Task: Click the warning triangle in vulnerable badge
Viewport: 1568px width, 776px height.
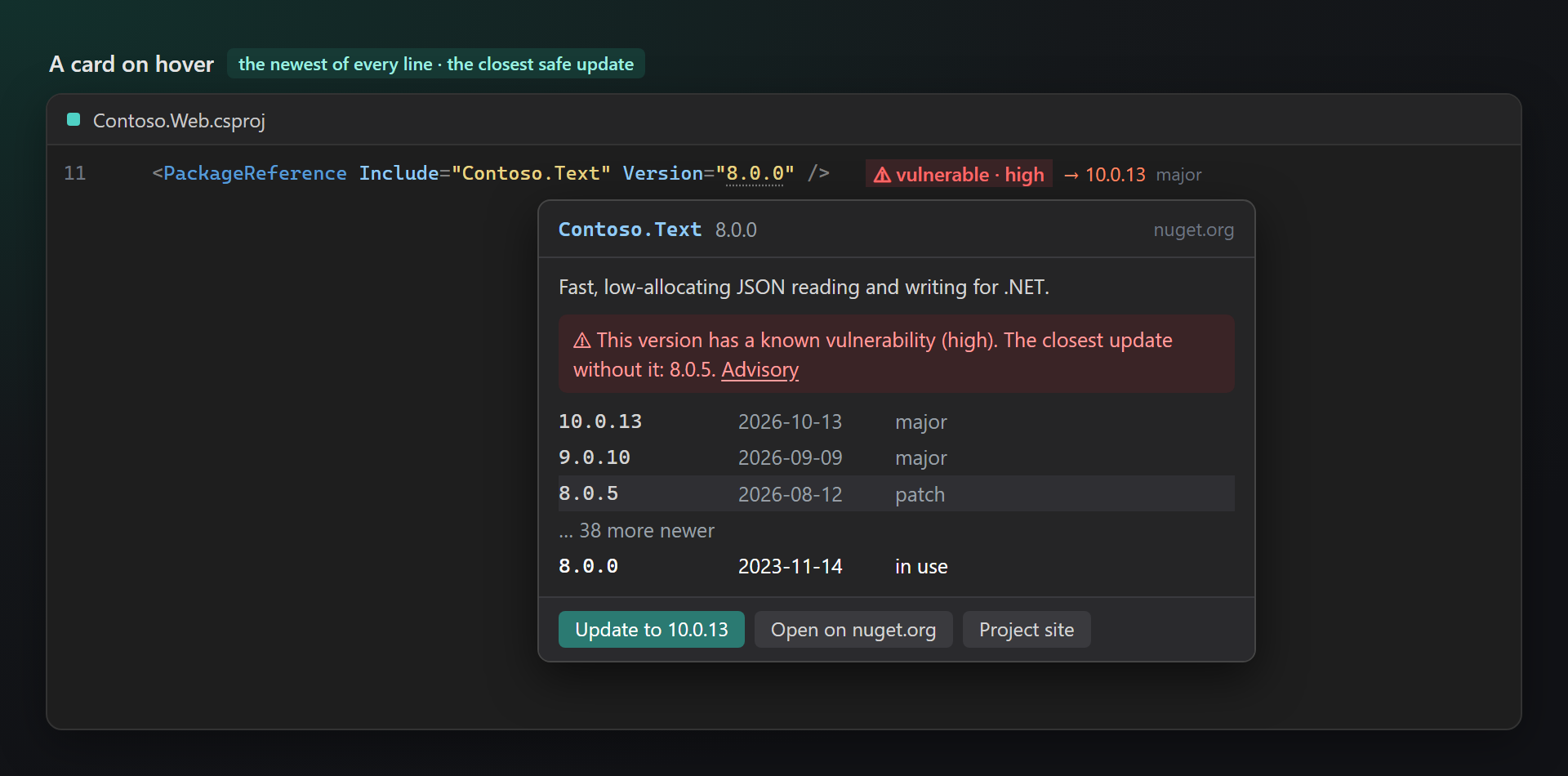Action: (882, 175)
